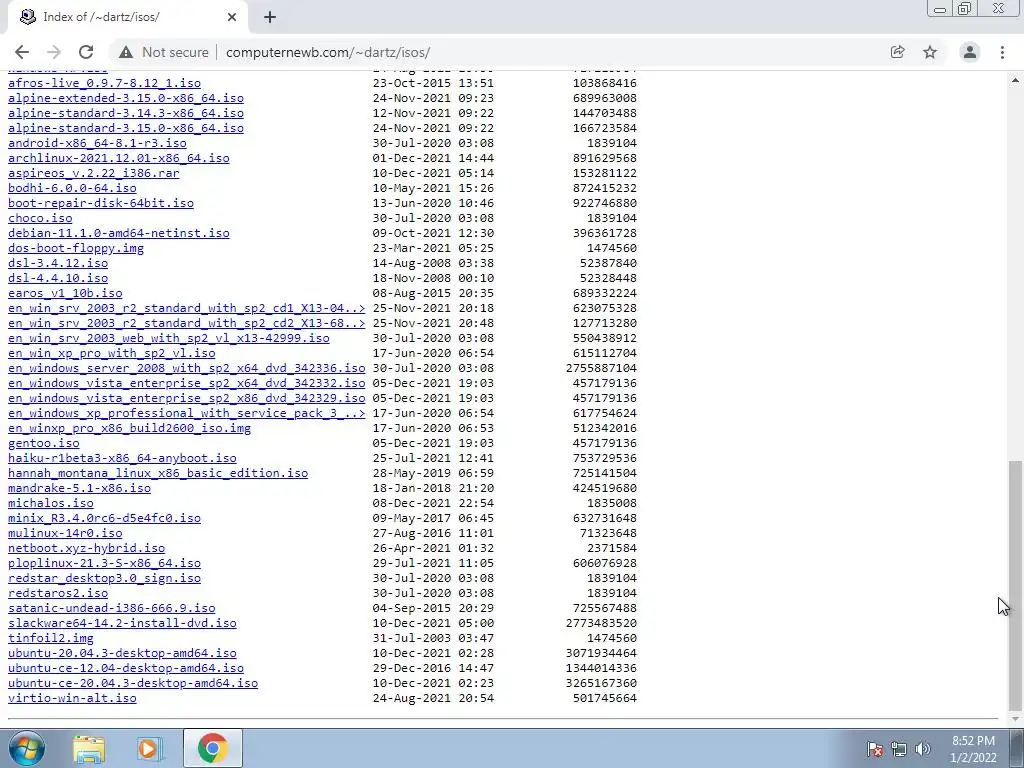Open slackware64-14.2-install-dvd.iso link
The height and width of the screenshot is (768, 1024).
122,624
